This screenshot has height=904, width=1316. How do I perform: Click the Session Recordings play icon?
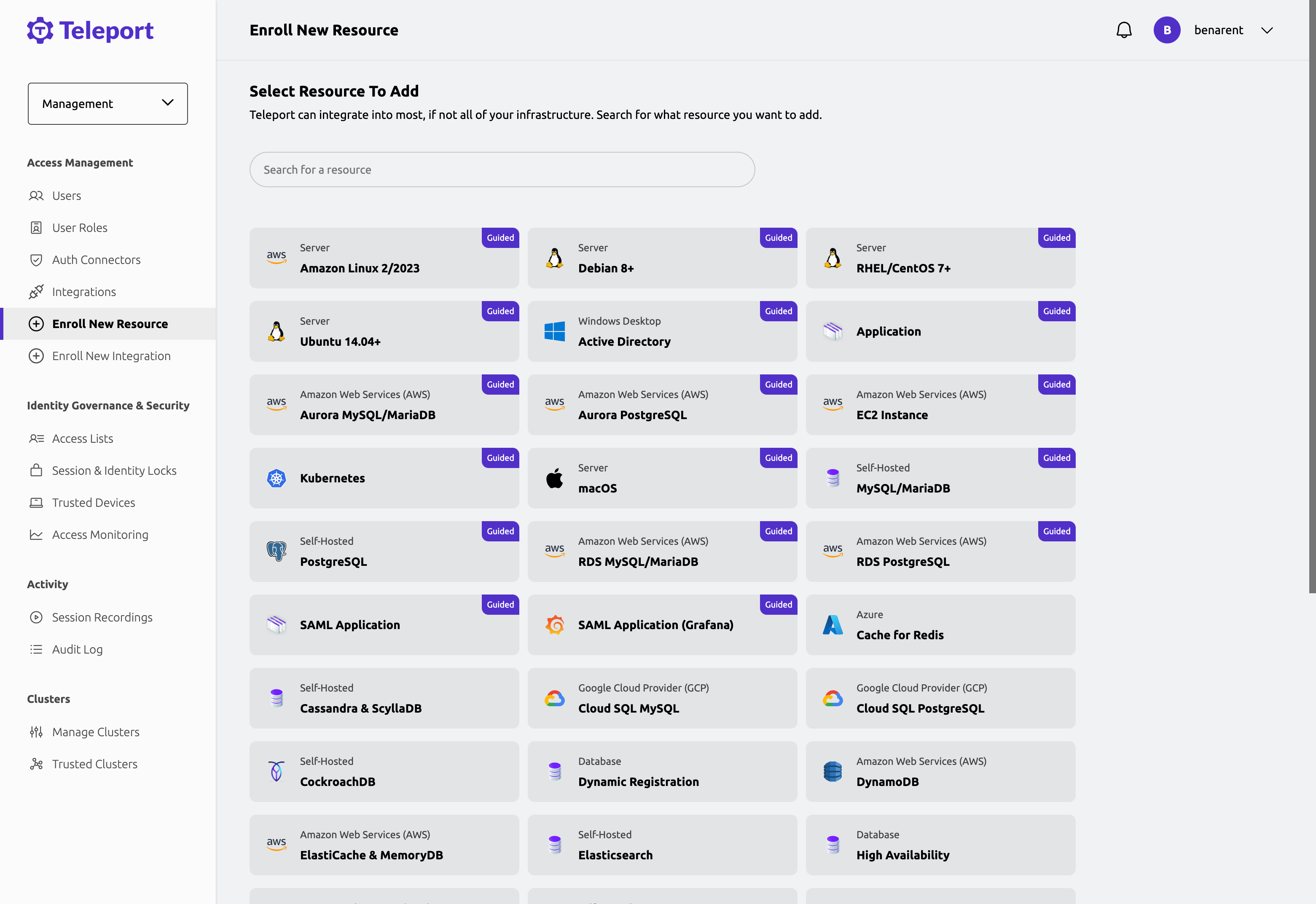coord(36,617)
